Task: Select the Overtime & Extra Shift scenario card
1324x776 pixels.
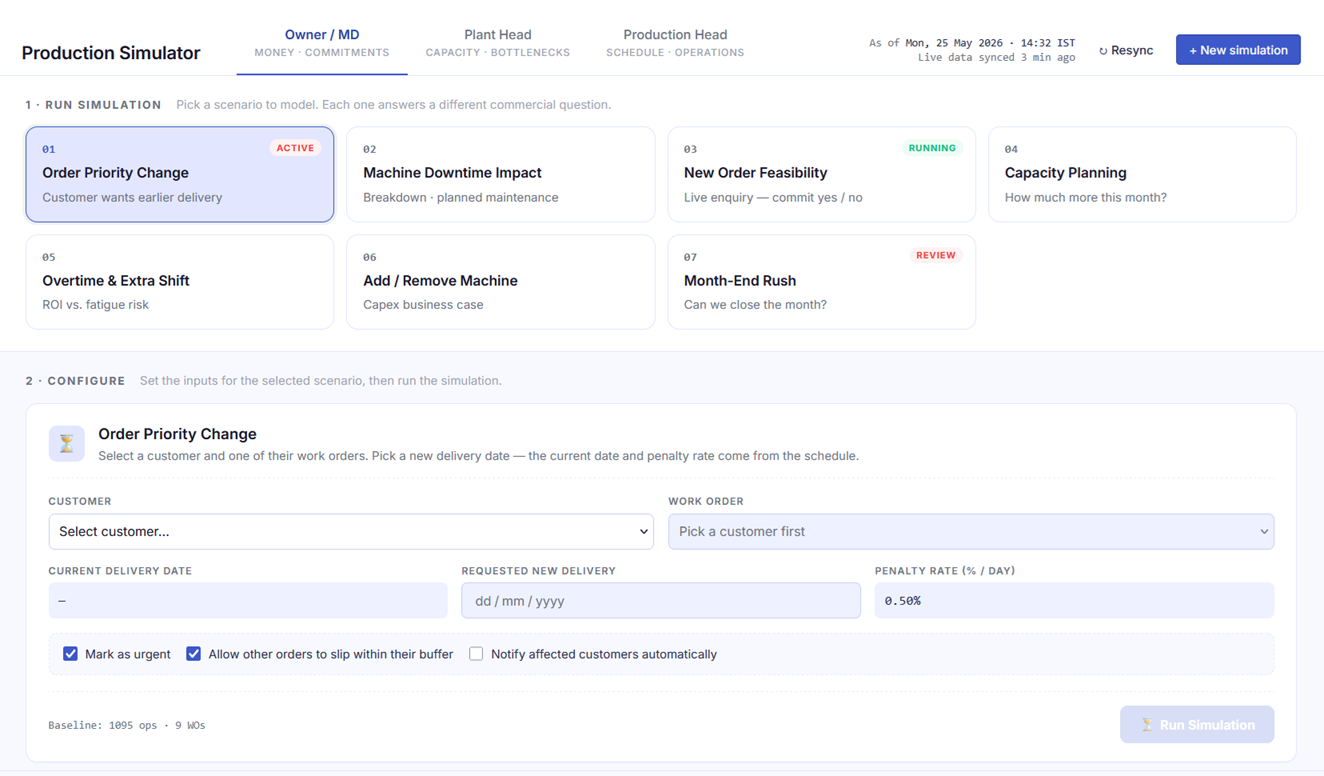Action: point(180,282)
